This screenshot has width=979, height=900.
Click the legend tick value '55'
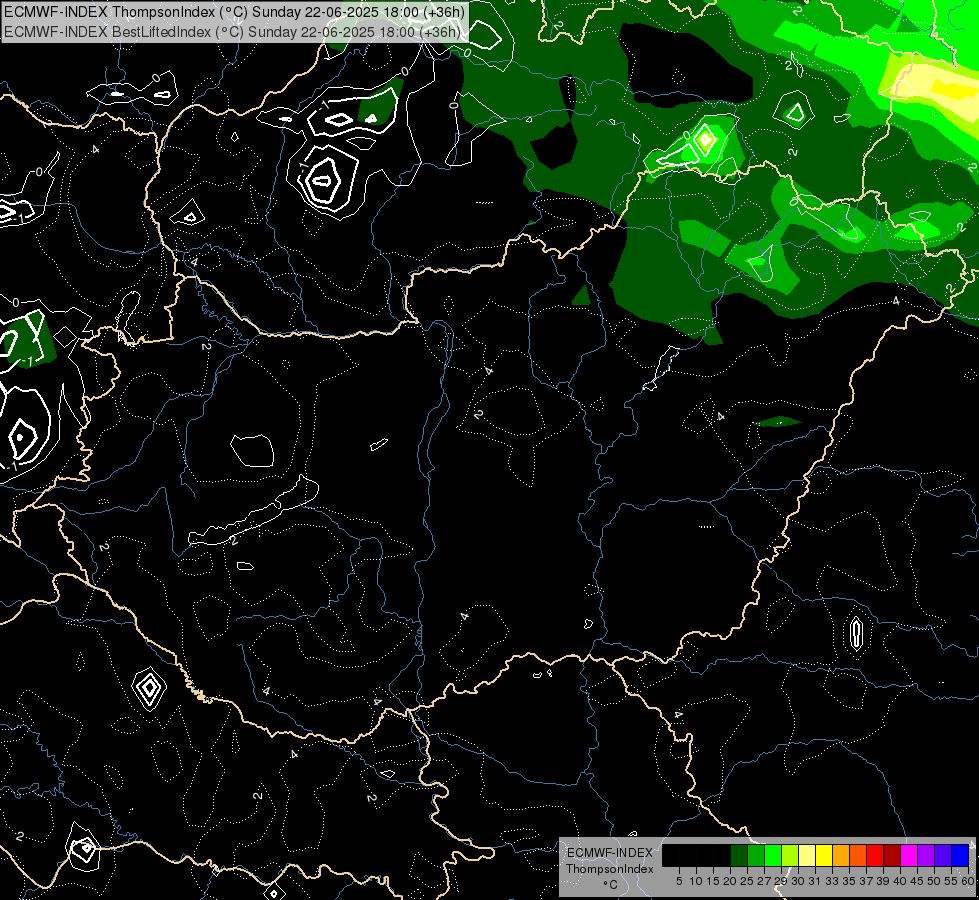(951, 881)
